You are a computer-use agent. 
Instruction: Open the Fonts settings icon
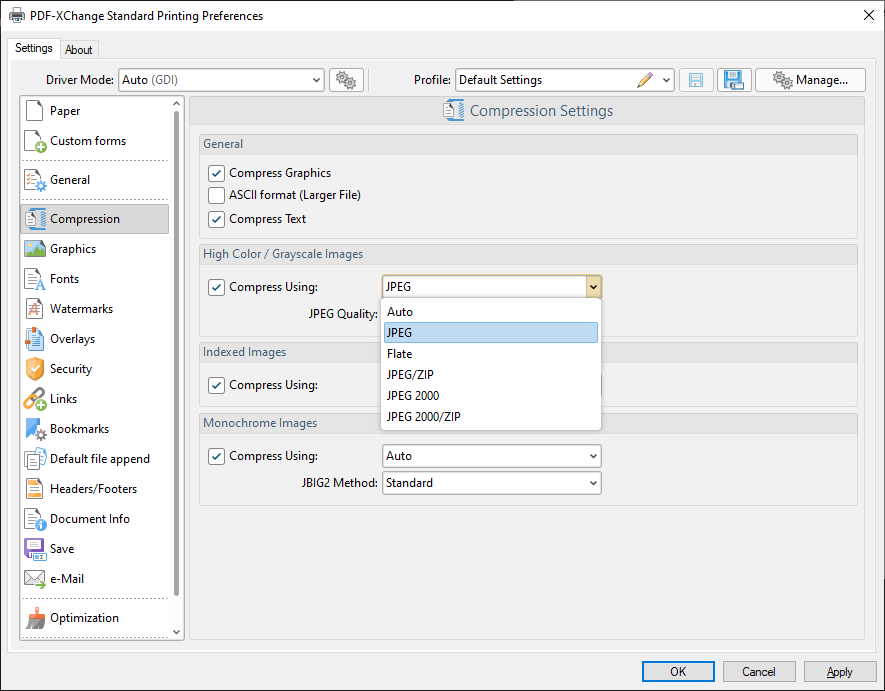[35, 279]
